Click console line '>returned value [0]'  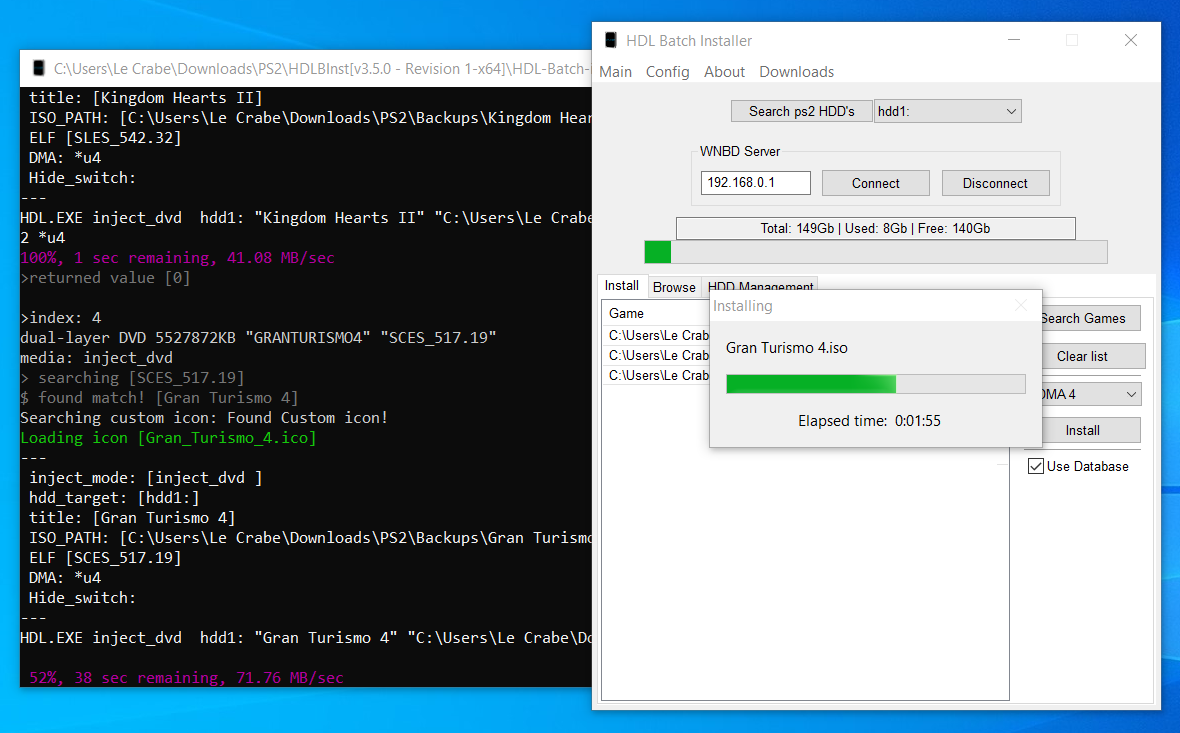[105, 278]
